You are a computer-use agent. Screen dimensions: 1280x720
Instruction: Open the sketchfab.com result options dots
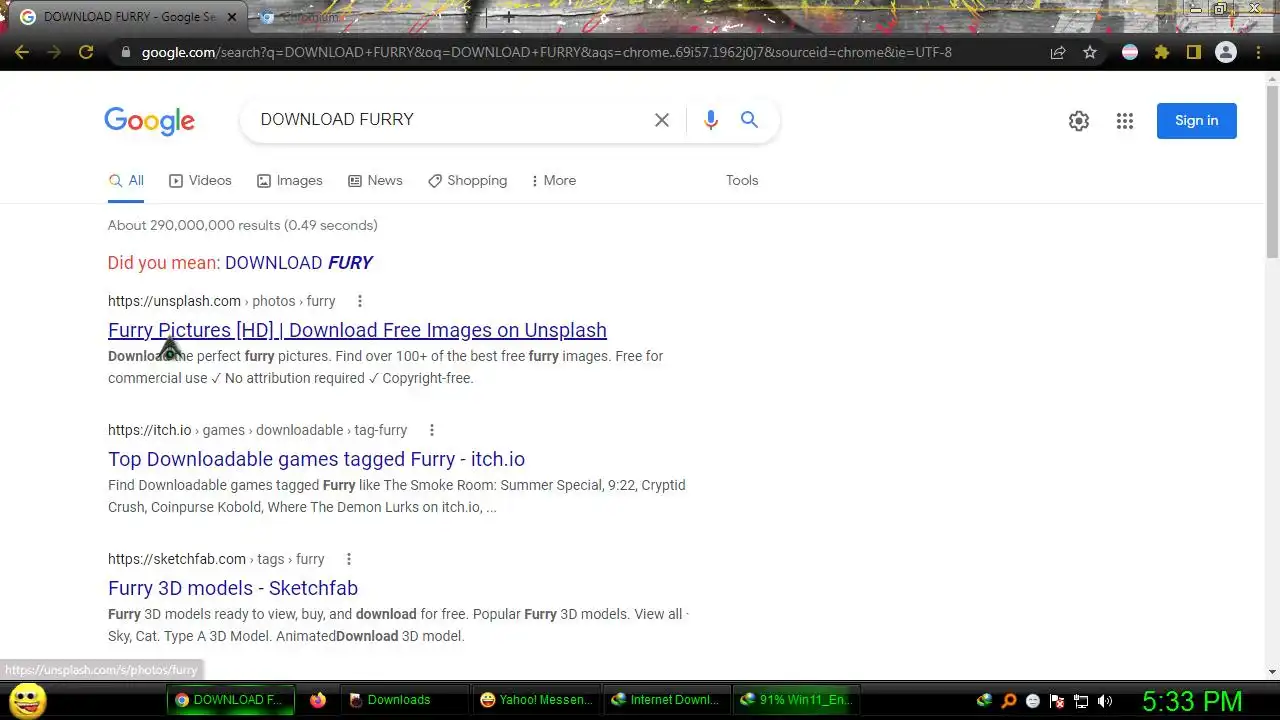349,559
